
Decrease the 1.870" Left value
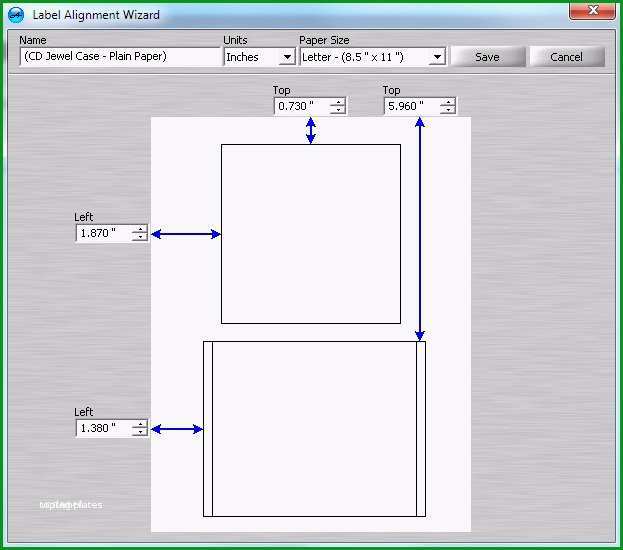(140, 237)
